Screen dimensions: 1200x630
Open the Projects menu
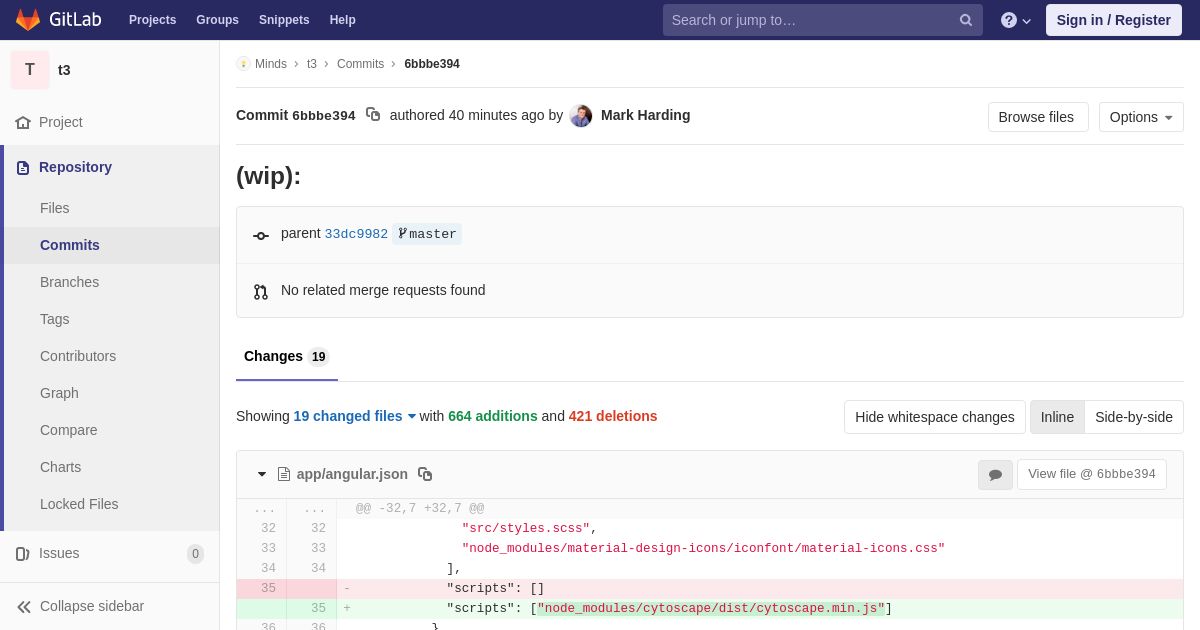click(152, 20)
